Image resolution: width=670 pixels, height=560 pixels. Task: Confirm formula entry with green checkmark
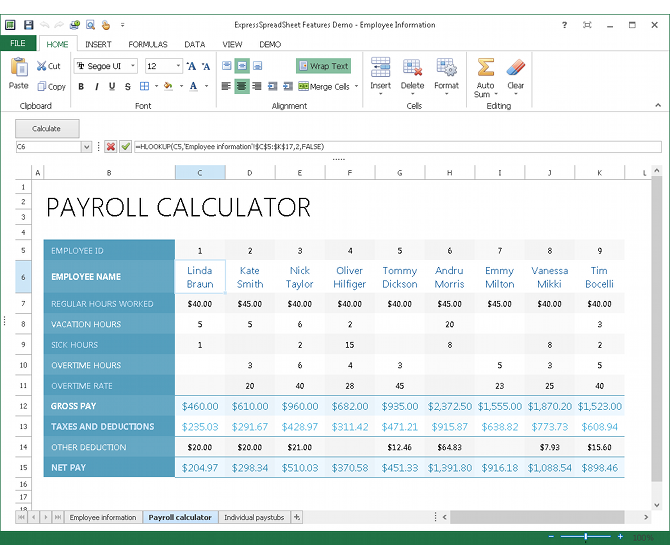(x=125, y=147)
